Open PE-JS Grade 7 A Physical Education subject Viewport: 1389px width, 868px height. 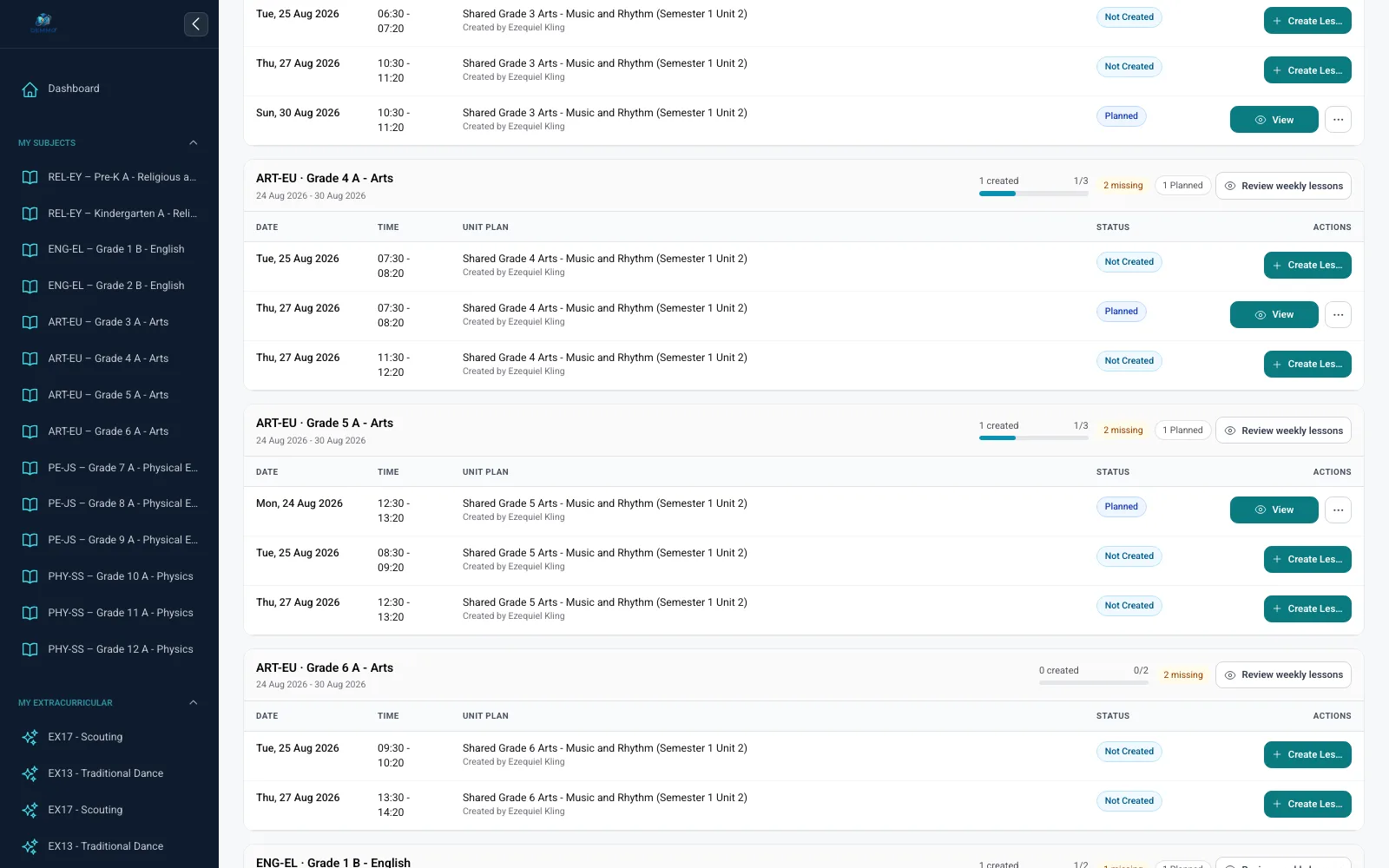(109, 468)
